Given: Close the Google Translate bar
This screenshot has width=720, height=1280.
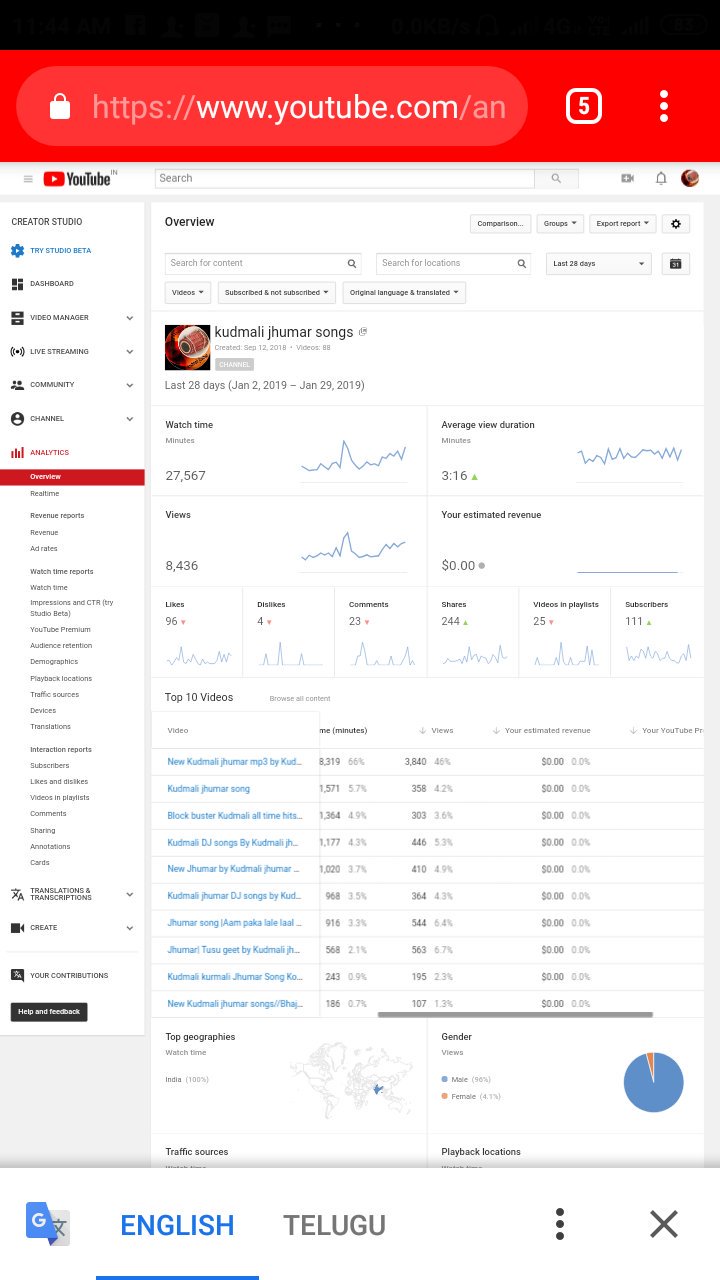Looking at the screenshot, I should click(664, 1224).
